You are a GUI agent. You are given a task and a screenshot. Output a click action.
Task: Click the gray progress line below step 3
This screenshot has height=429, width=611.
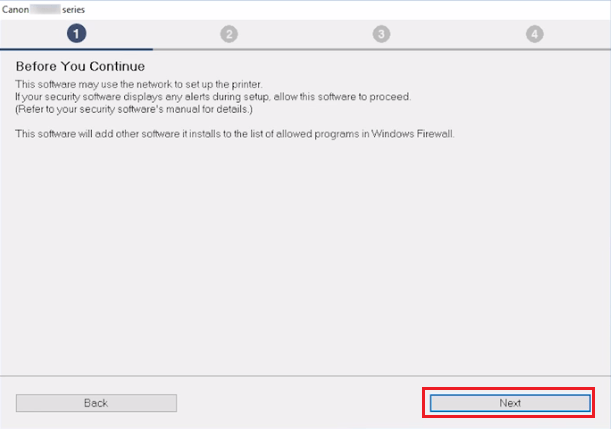pos(381,49)
